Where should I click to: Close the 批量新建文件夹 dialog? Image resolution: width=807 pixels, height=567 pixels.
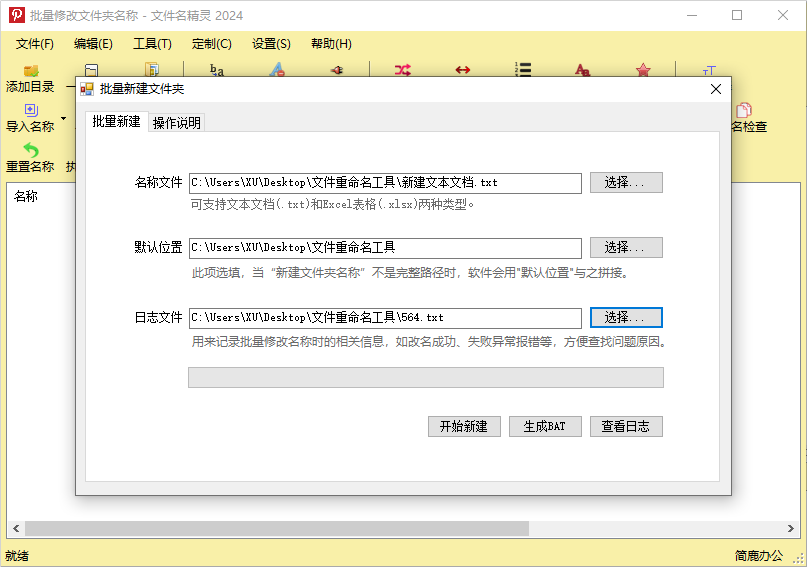(x=716, y=89)
